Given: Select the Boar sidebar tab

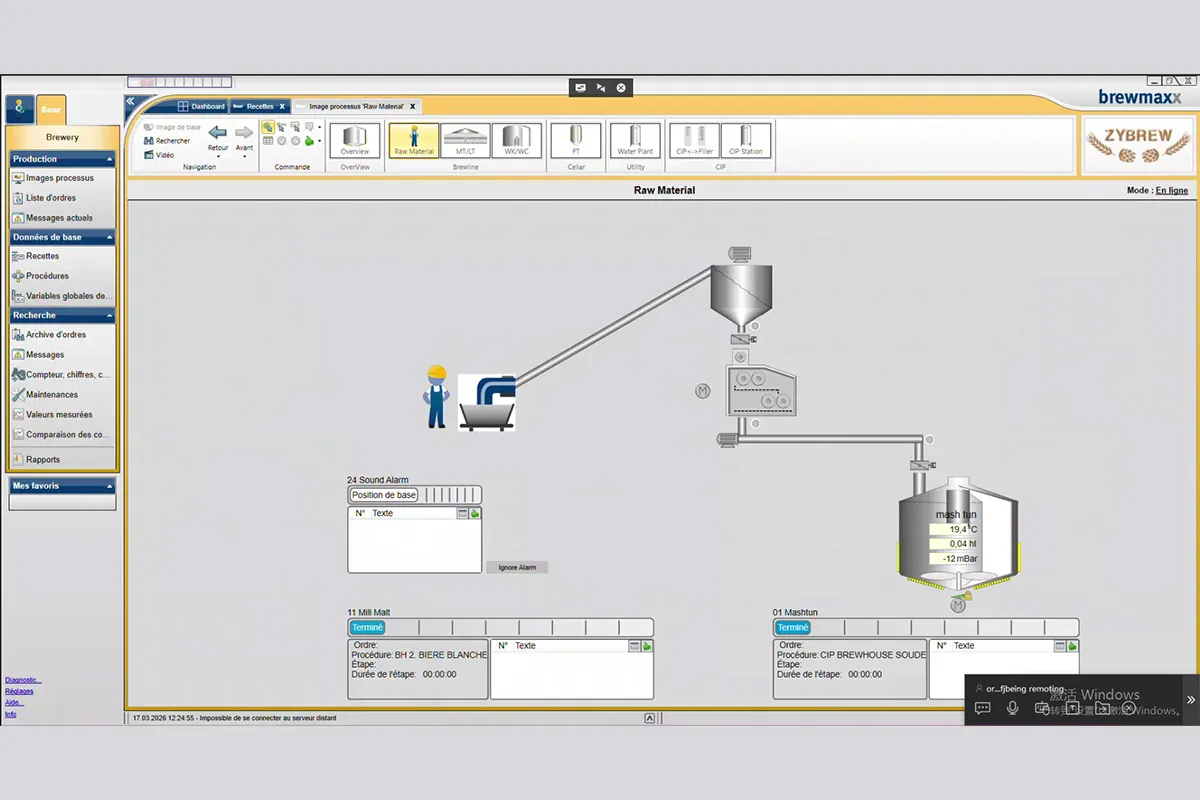Looking at the screenshot, I should [x=51, y=109].
